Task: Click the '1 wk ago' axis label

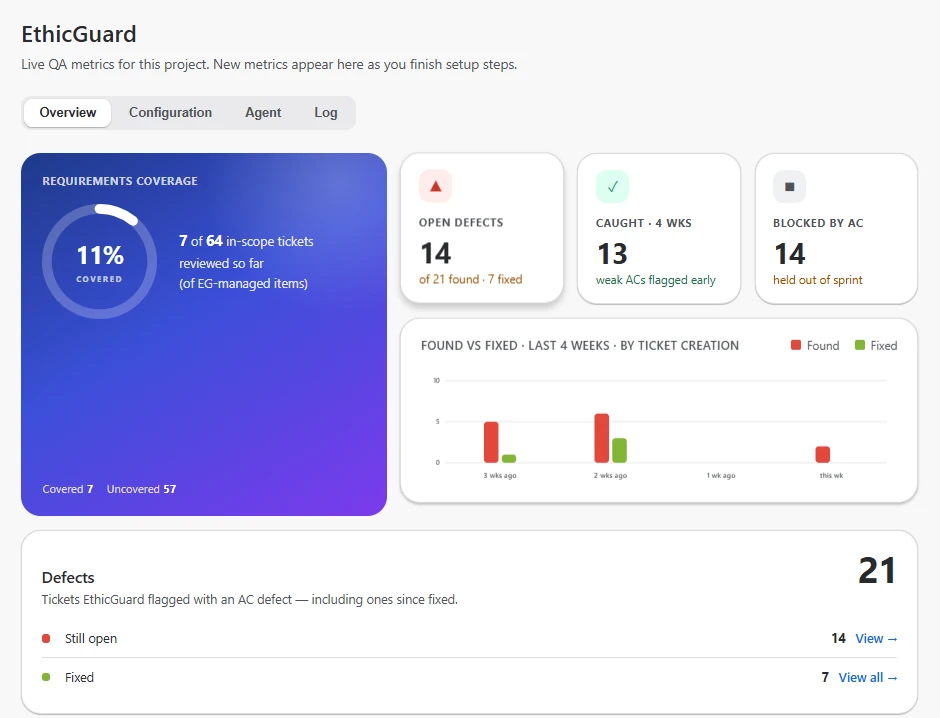Action: pyautogui.click(x=721, y=475)
